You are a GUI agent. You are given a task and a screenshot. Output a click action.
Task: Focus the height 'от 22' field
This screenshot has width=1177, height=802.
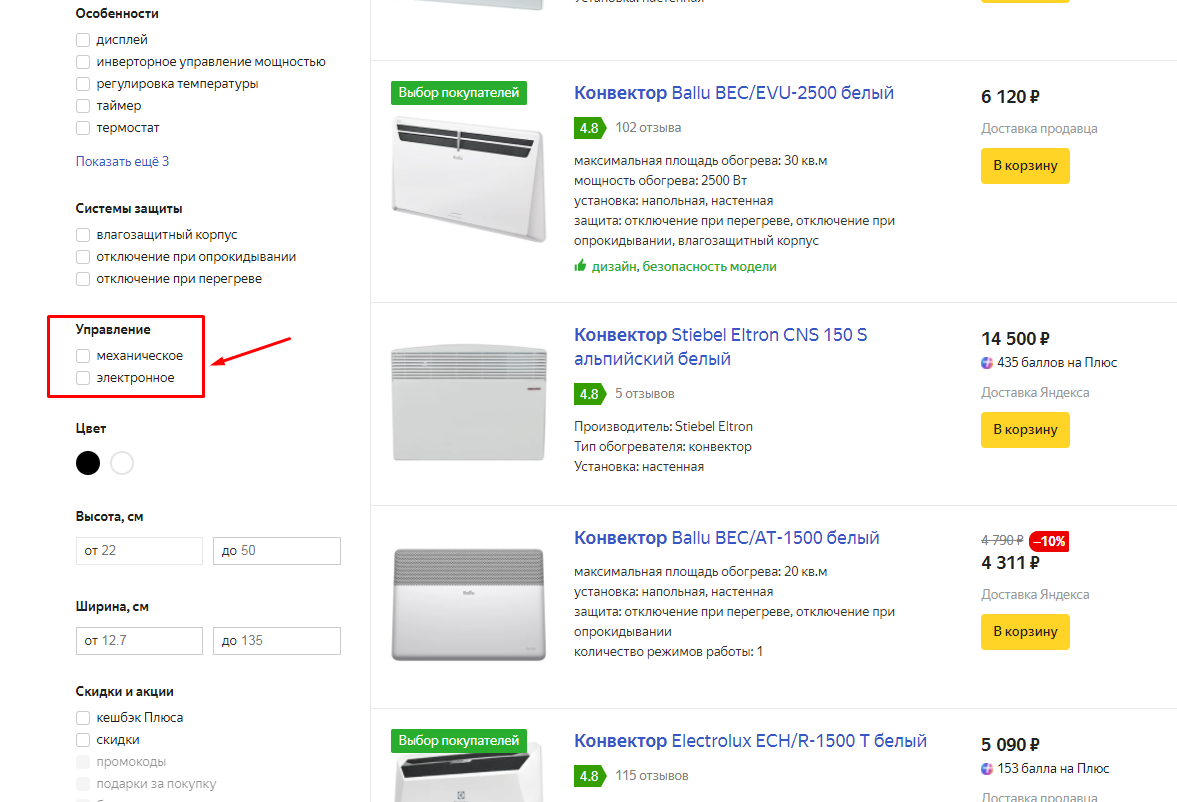click(139, 550)
